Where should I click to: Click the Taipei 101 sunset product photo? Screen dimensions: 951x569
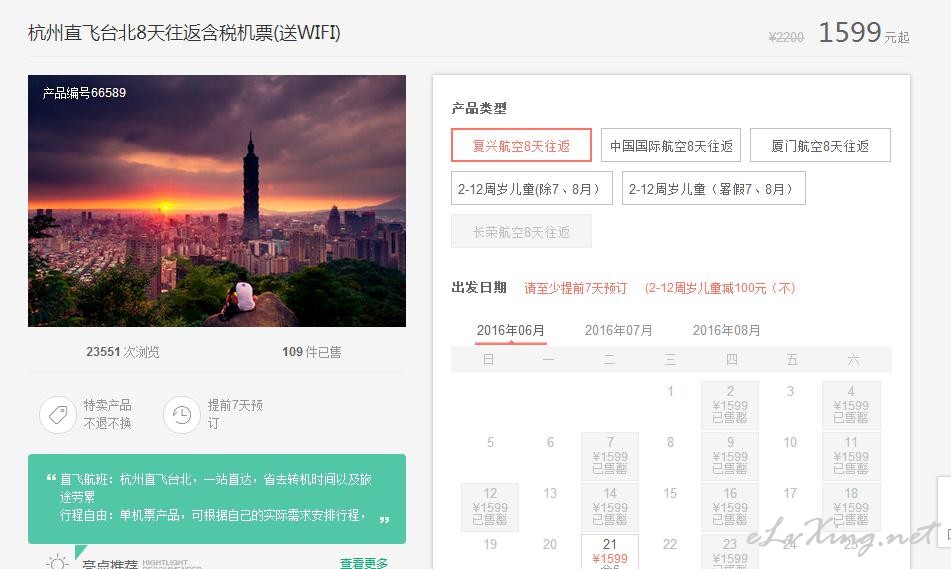coord(217,201)
